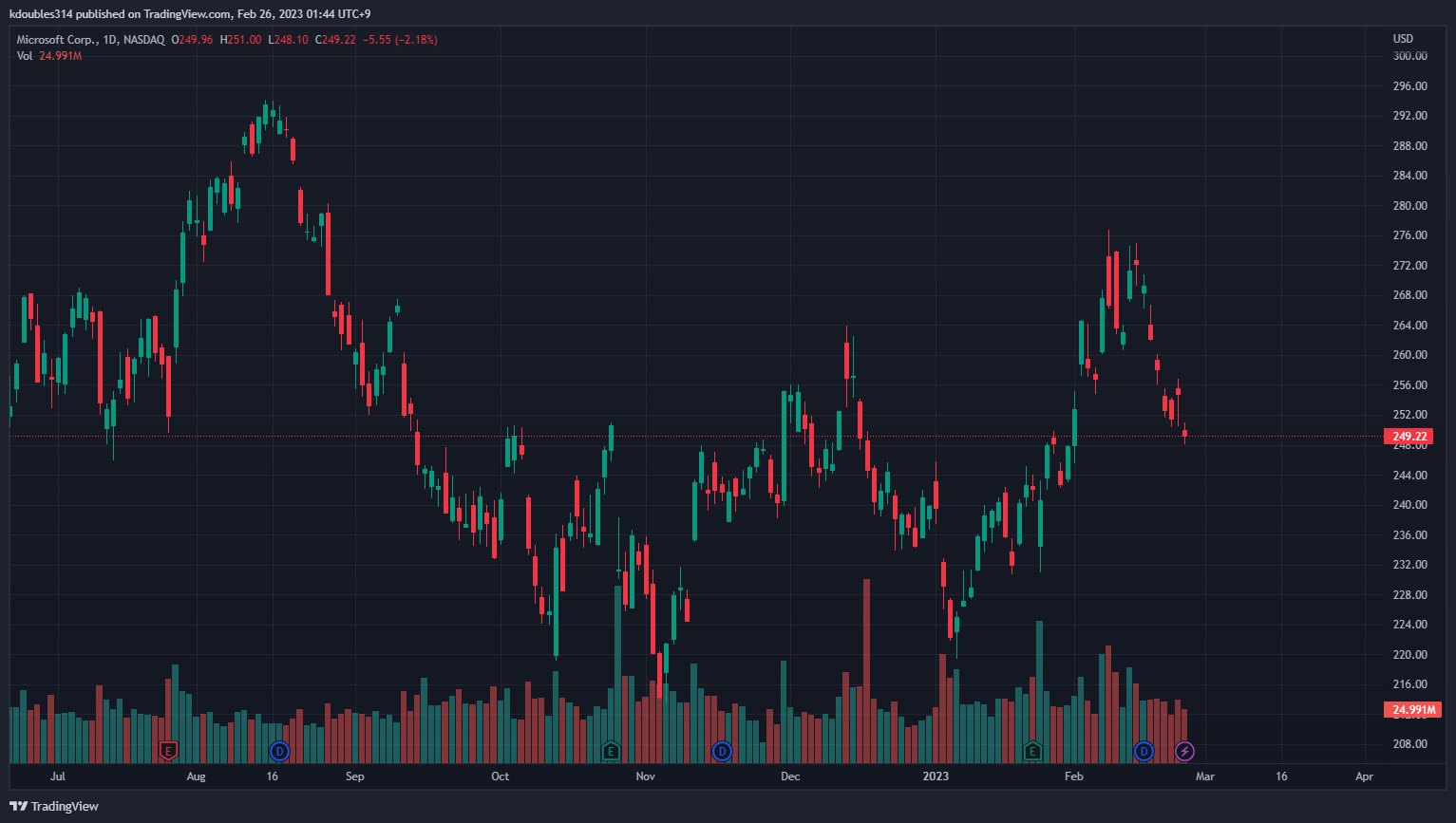1456x823 pixels.
Task: Click the 264.00 price axis label
Action: pyautogui.click(x=1409, y=326)
